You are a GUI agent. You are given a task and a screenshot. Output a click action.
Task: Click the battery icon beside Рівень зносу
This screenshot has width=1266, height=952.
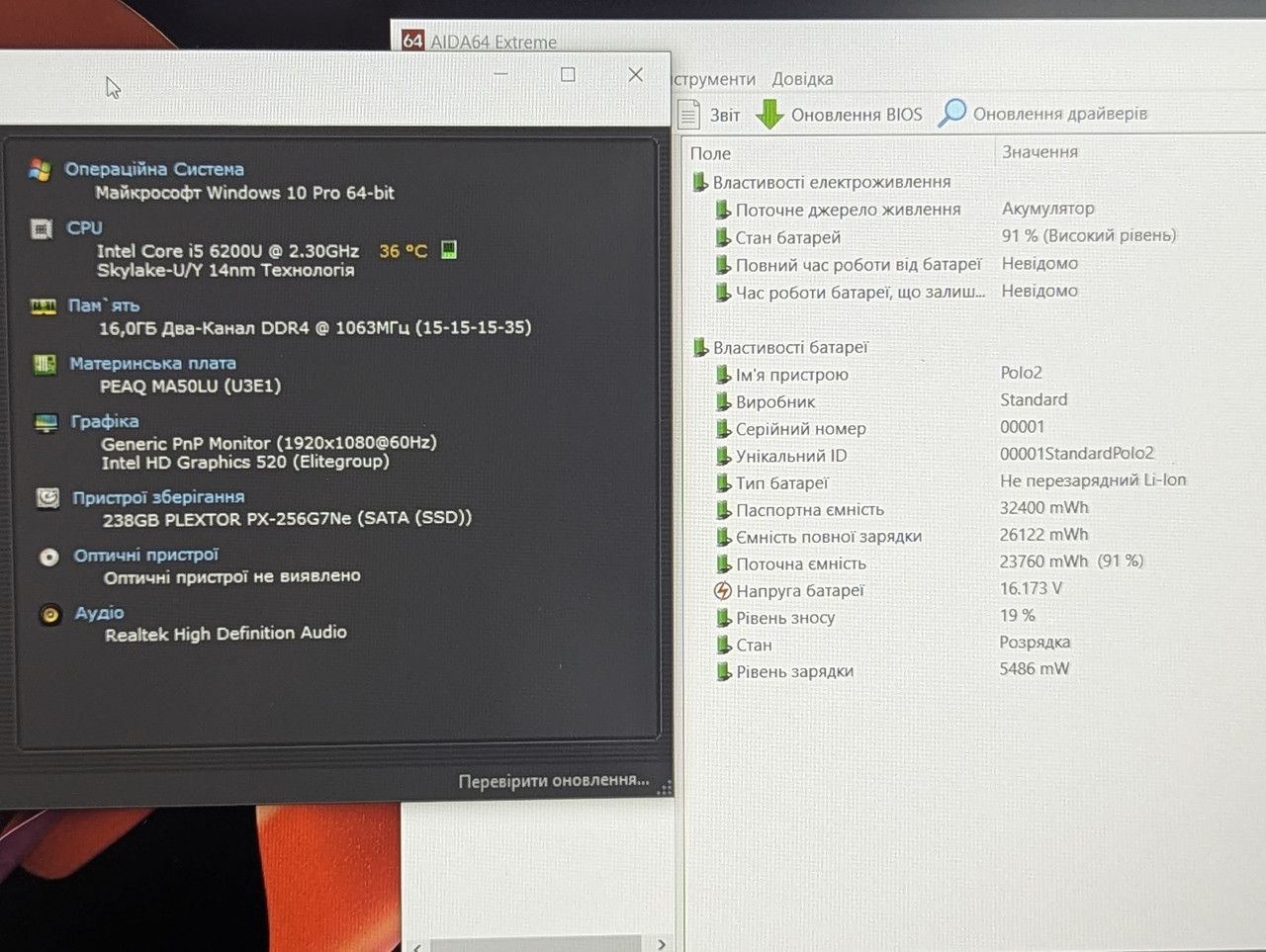(x=723, y=618)
